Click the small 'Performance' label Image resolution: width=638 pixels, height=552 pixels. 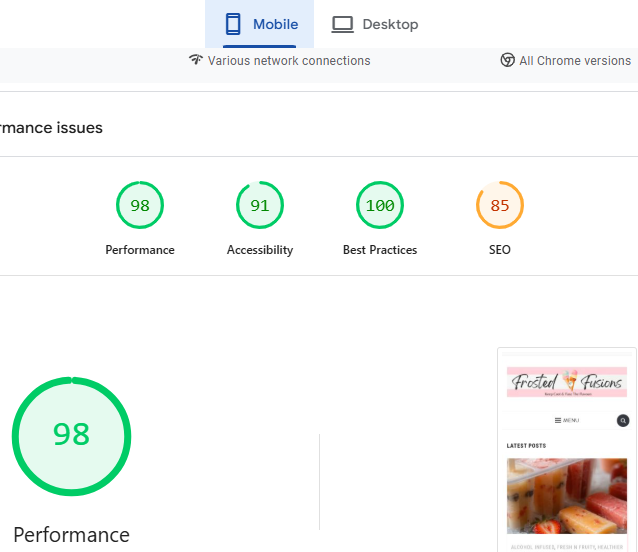click(x=140, y=250)
